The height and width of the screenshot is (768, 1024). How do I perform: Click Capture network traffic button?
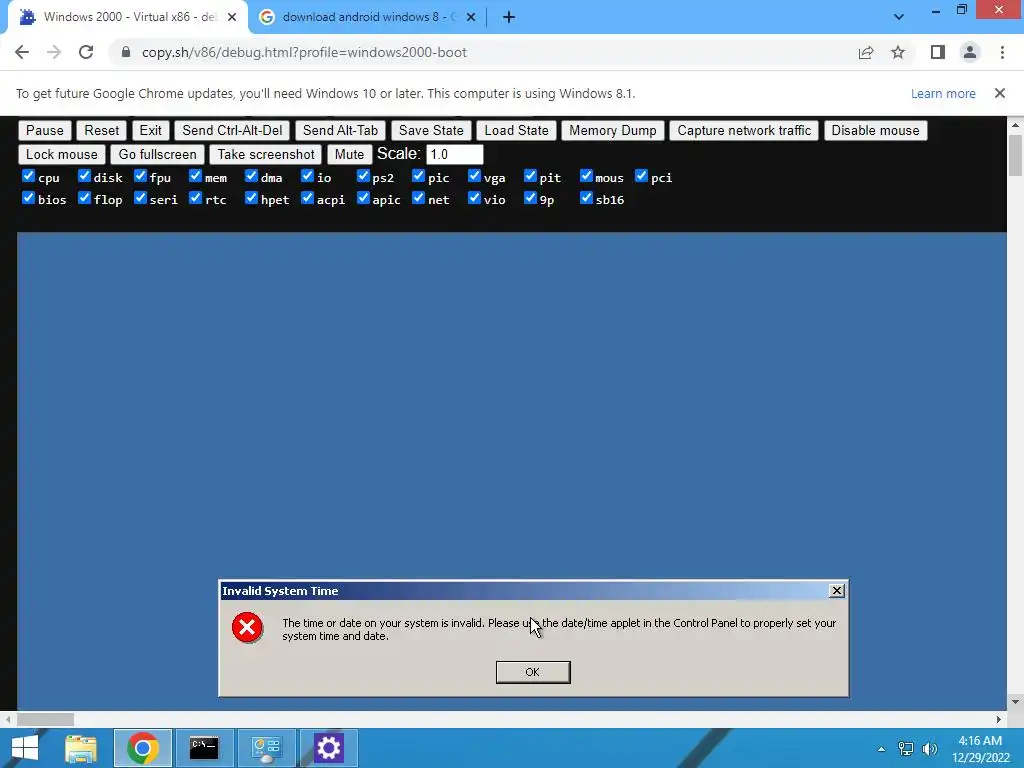pos(744,131)
